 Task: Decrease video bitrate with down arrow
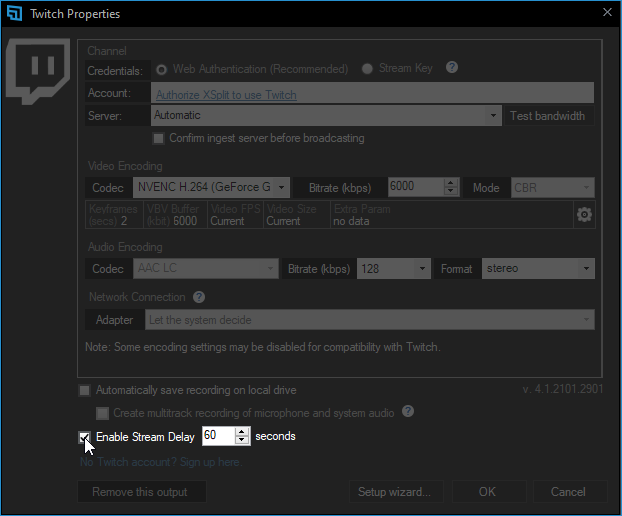pyautogui.click(x=451, y=192)
